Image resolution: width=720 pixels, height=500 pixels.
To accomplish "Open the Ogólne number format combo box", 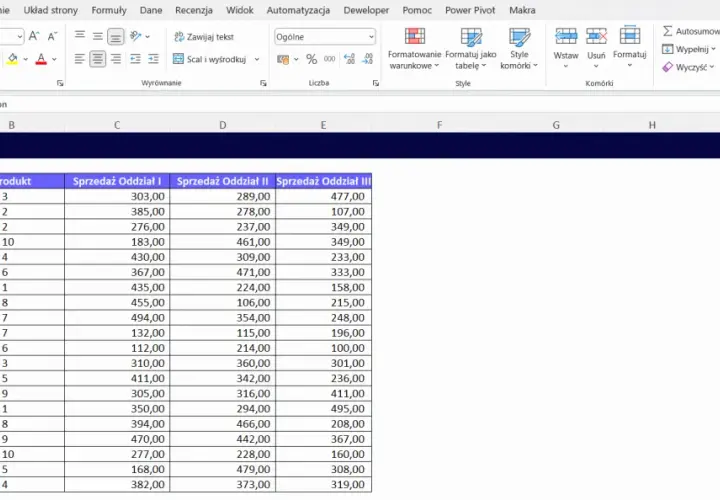I will pos(325,37).
